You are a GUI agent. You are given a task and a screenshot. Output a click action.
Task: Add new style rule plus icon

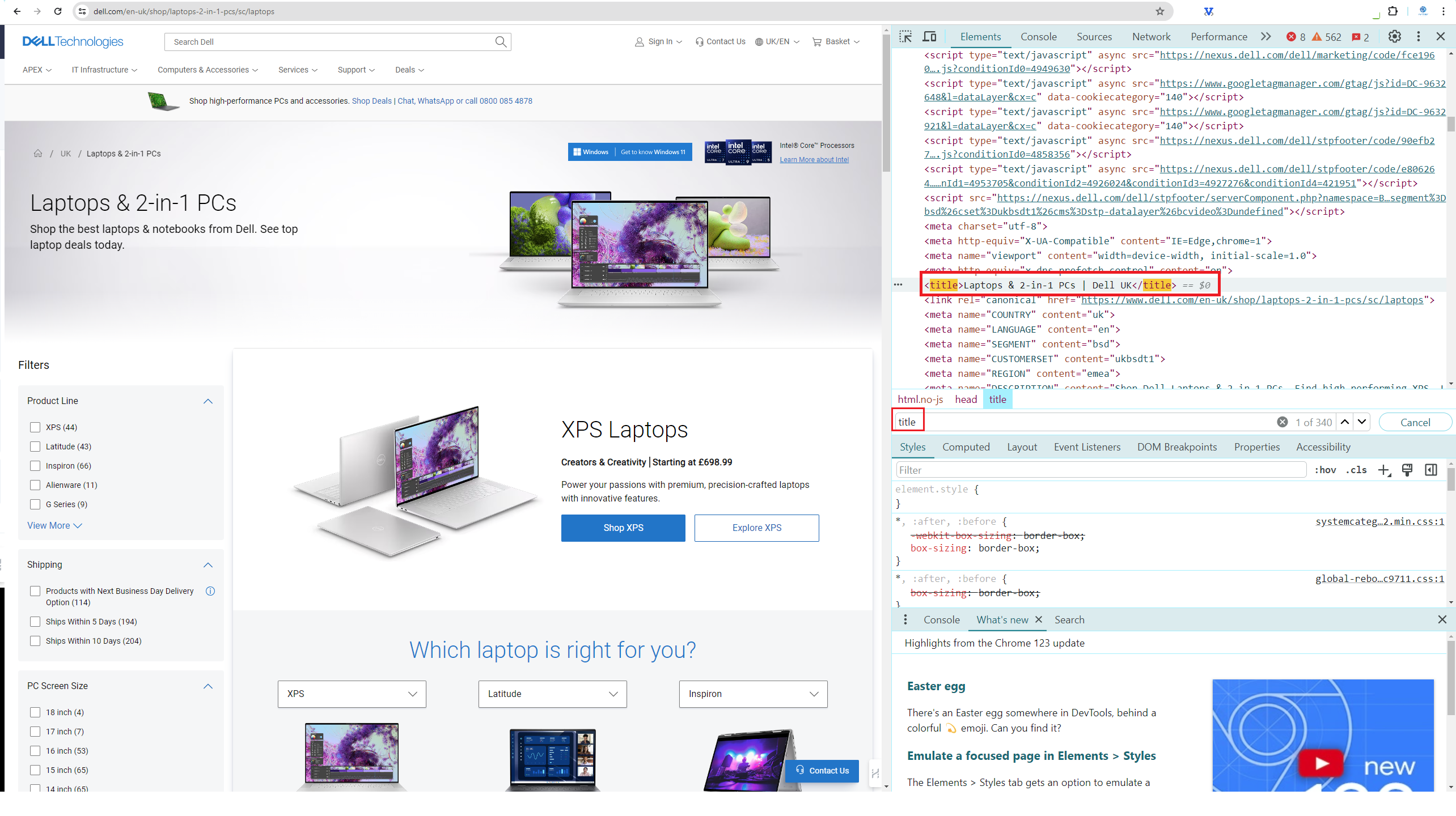click(x=1384, y=470)
